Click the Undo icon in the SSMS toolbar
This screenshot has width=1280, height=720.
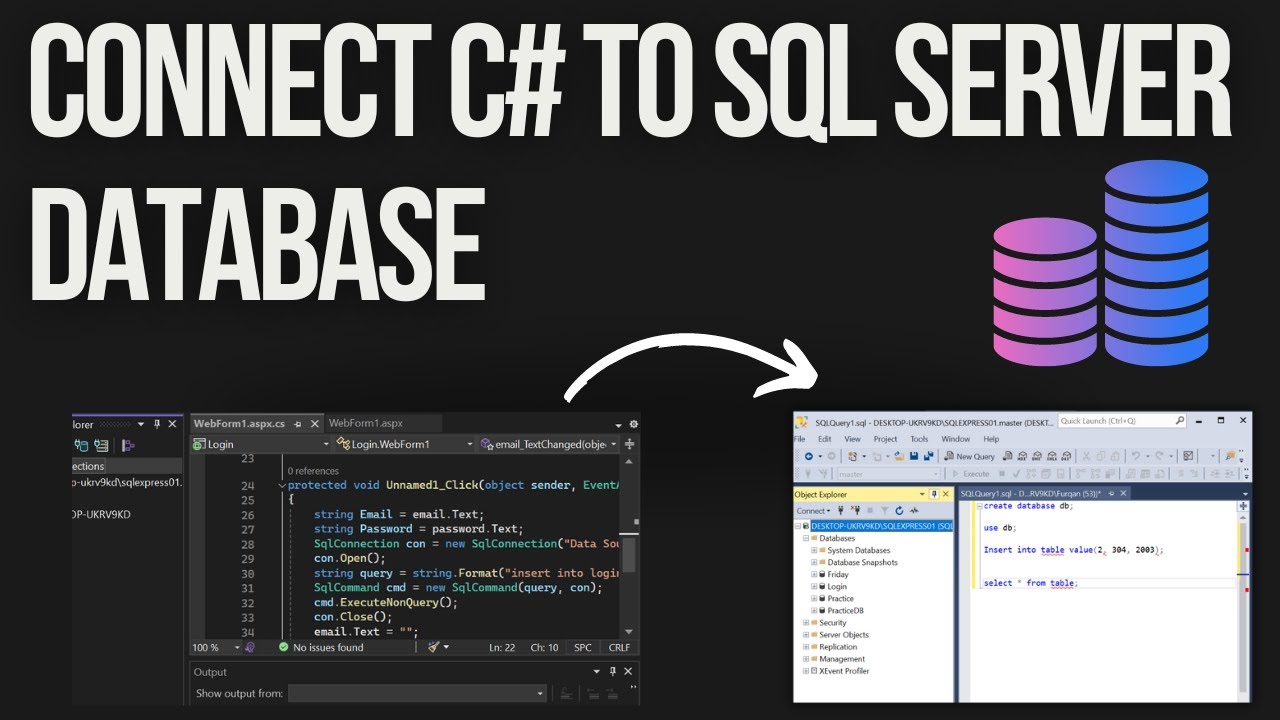[1136, 456]
